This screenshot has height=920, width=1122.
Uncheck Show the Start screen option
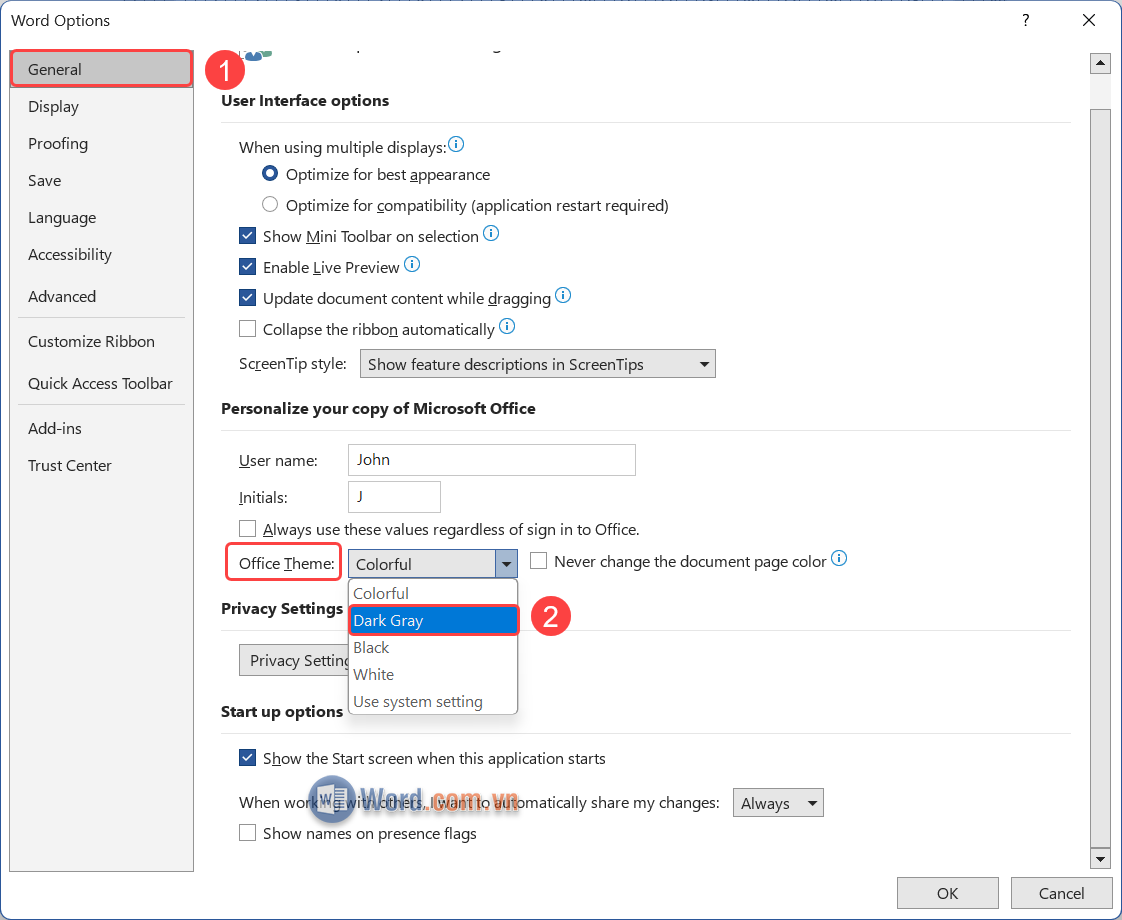point(248,758)
